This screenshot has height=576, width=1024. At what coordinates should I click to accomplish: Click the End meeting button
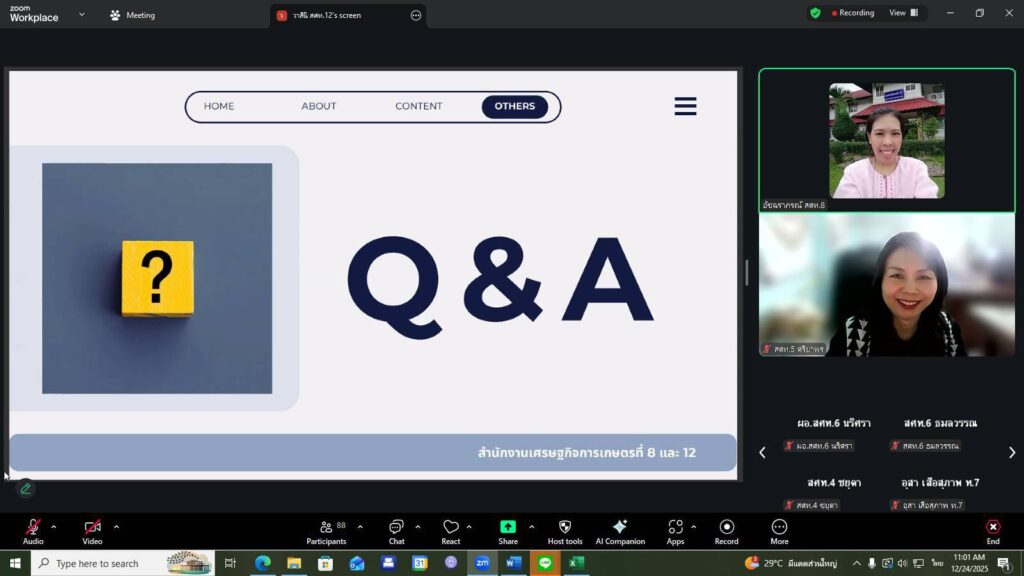(993, 531)
